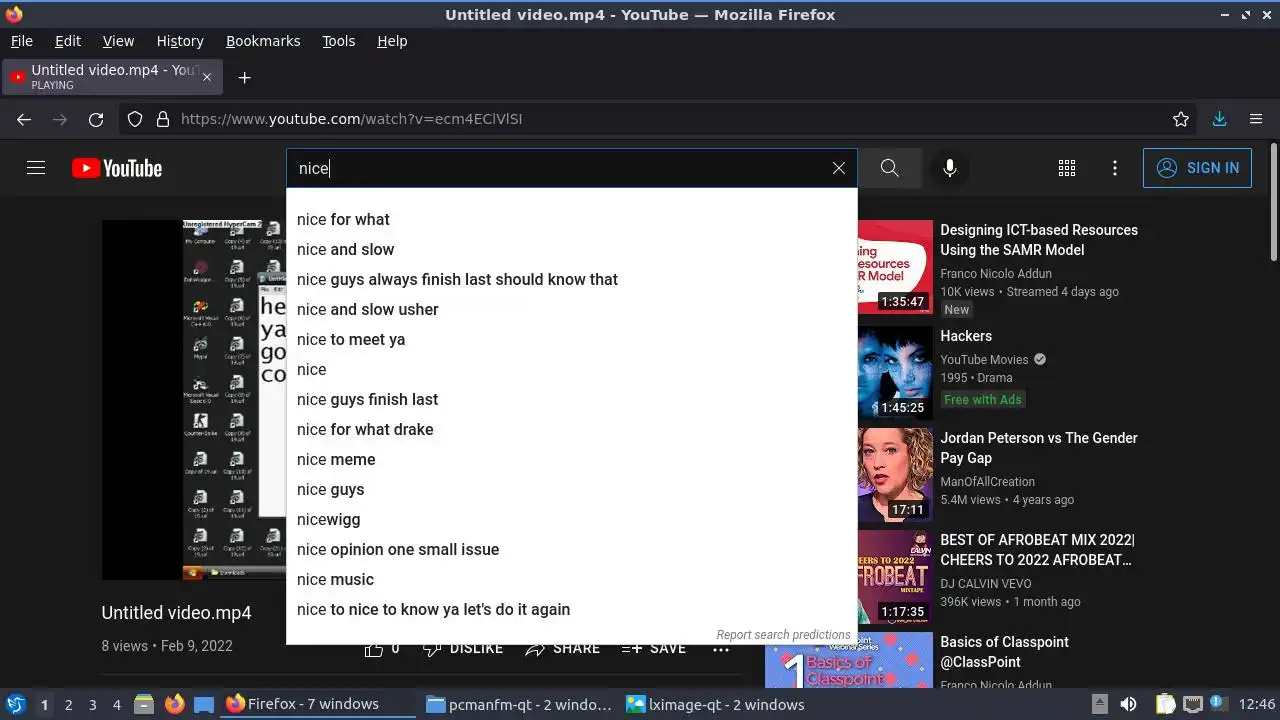Screen dimensions: 1280x720
Task: Open the View menu
Action: coord(118,41)
